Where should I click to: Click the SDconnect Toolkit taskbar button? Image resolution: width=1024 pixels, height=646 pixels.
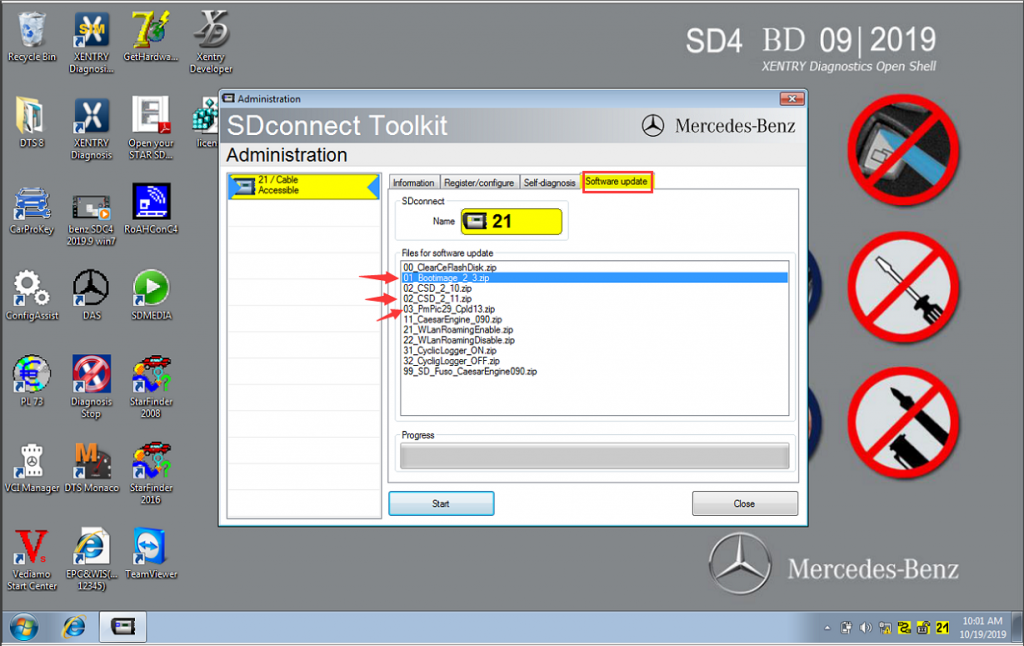tap(122, 627)
